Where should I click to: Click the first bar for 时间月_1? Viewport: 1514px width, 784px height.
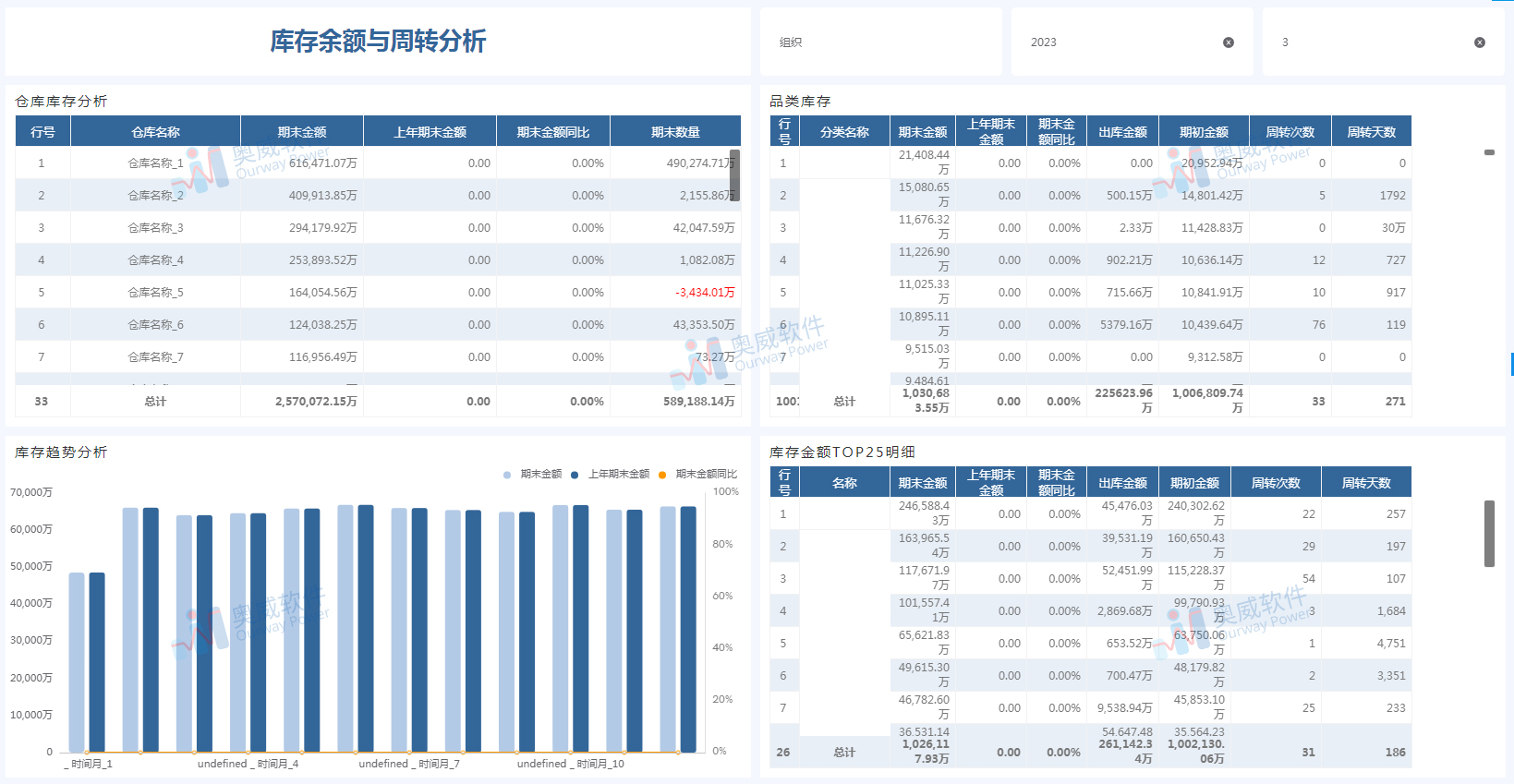coord(77,661)
